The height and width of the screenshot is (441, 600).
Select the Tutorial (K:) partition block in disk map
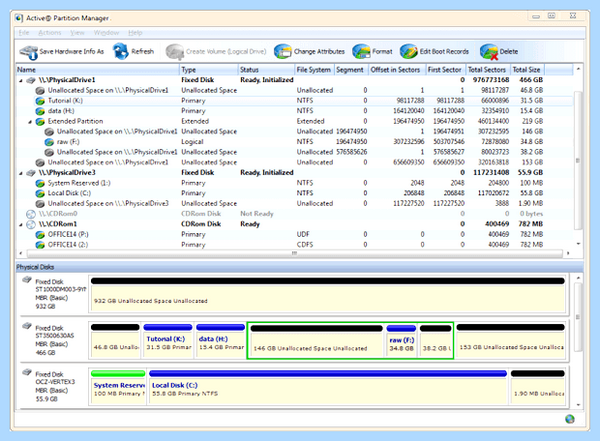tap(168, 341)
